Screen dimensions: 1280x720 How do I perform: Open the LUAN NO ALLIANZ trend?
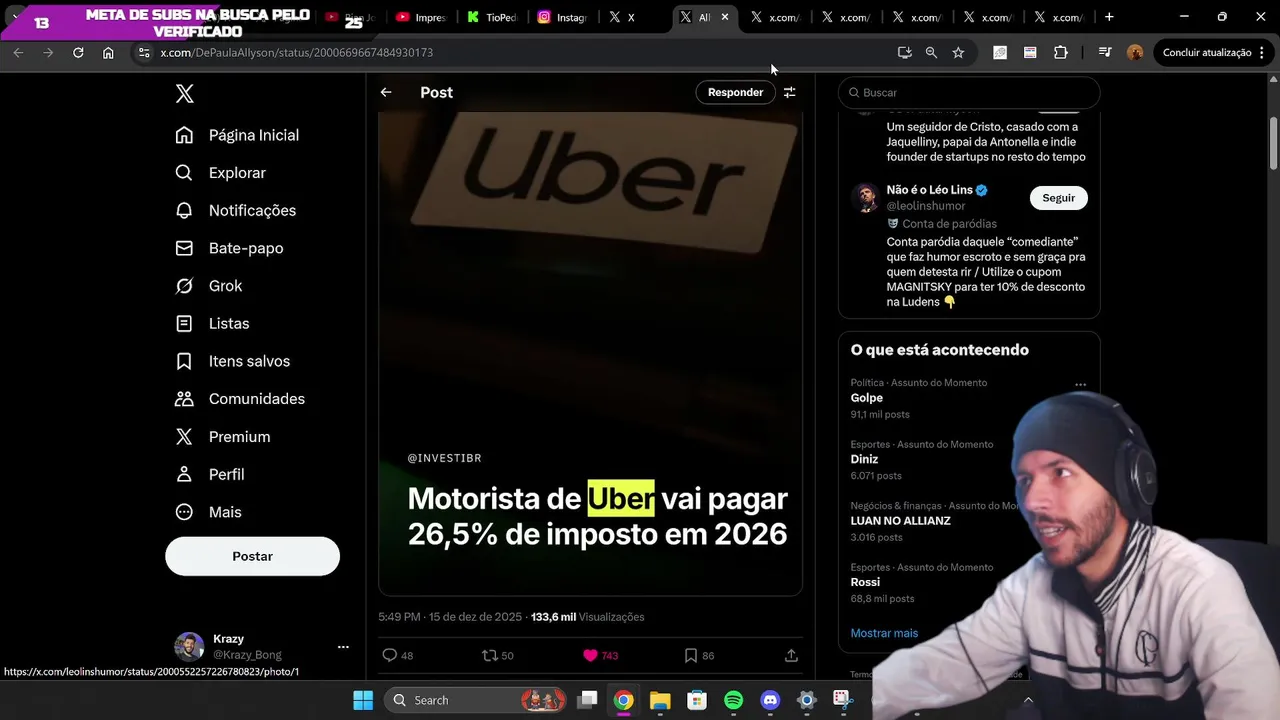(900, 521)
